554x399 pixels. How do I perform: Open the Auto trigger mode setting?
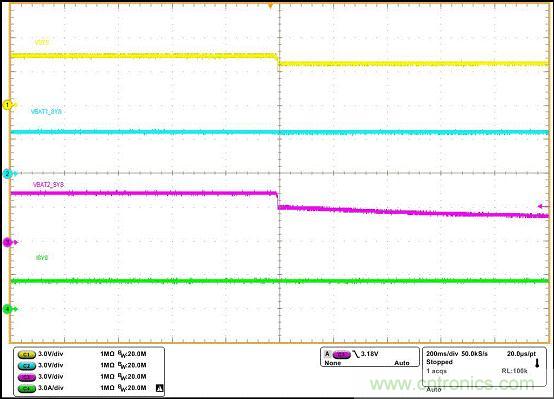pyautogui.click(x=402, y=363)
